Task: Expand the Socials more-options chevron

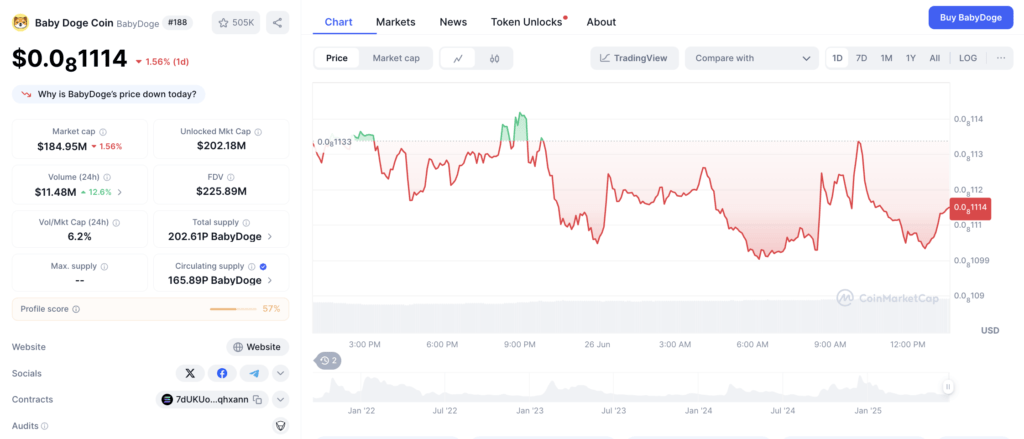Action: coord(281,374)
